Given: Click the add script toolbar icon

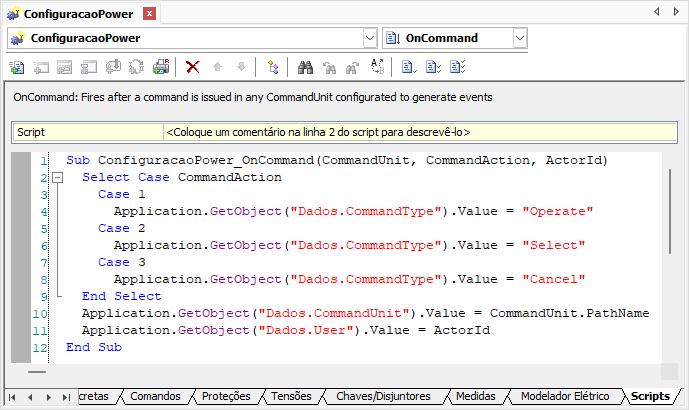Looking at the screenshot, I should (17, 67).
